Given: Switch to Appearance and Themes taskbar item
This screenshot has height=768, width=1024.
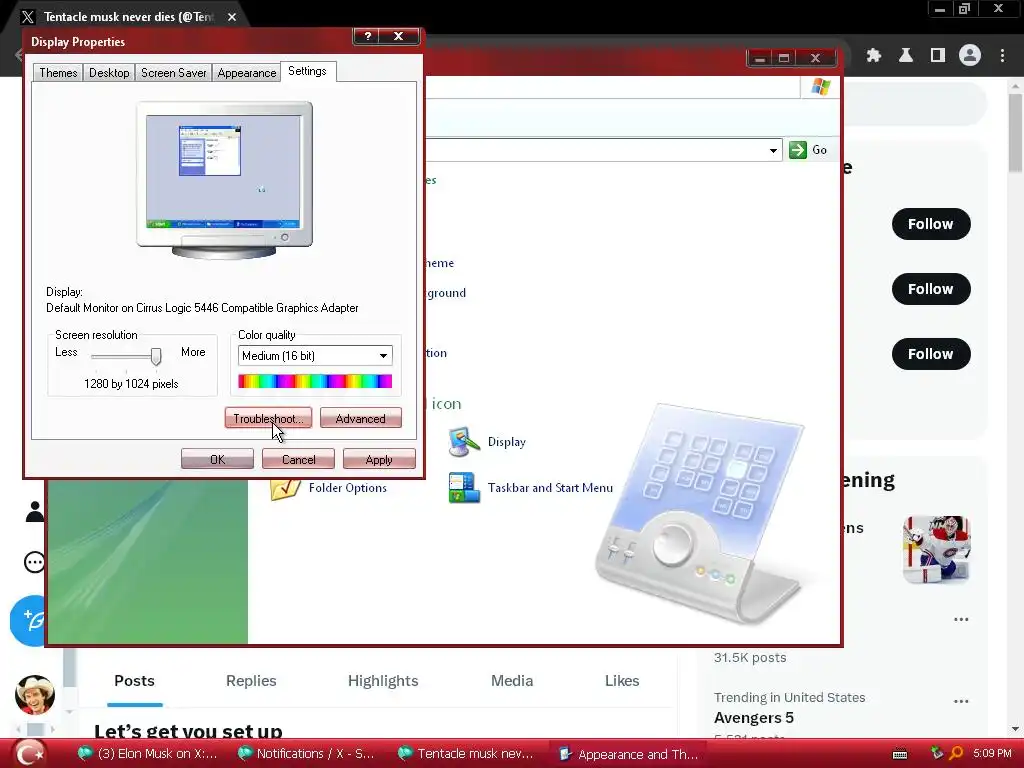Looking at the screenshot, I should (x=628, y=754).
